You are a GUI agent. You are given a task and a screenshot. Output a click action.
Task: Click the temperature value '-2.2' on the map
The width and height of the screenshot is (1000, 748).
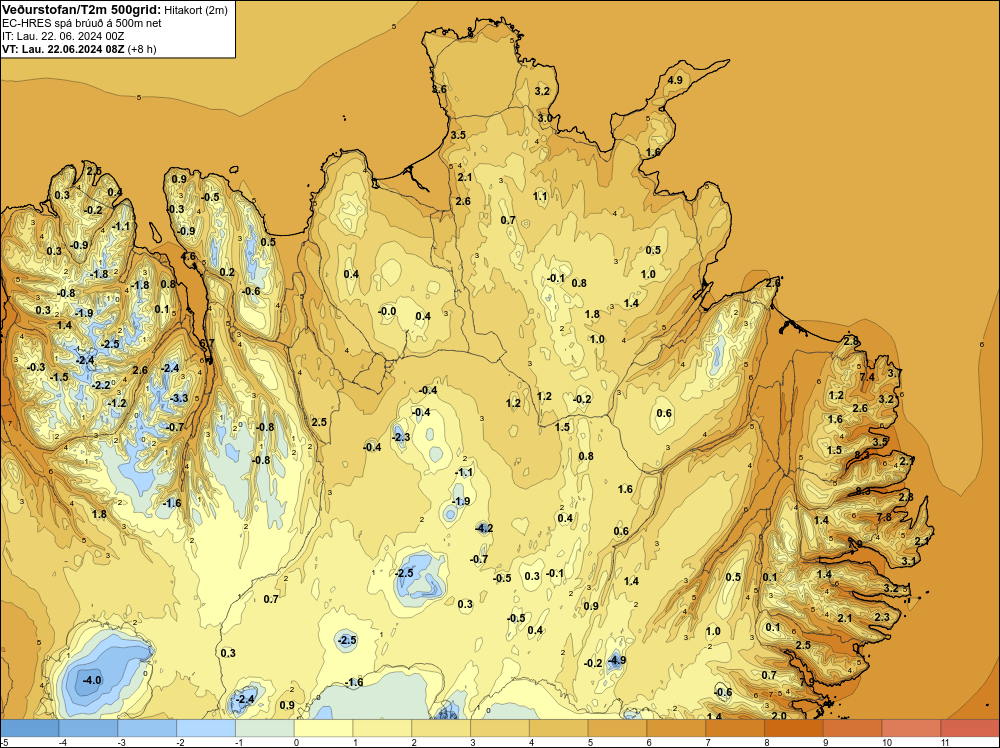click(x=101, y=385)
